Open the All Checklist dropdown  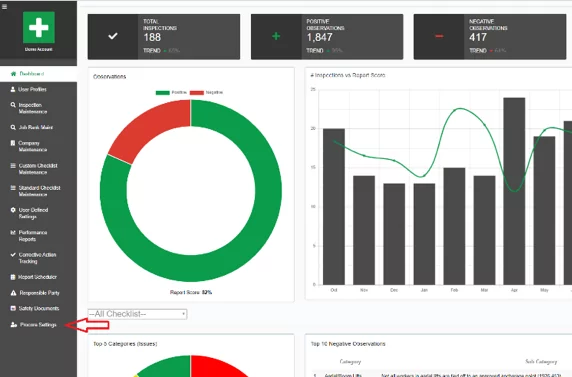(138, 314)
